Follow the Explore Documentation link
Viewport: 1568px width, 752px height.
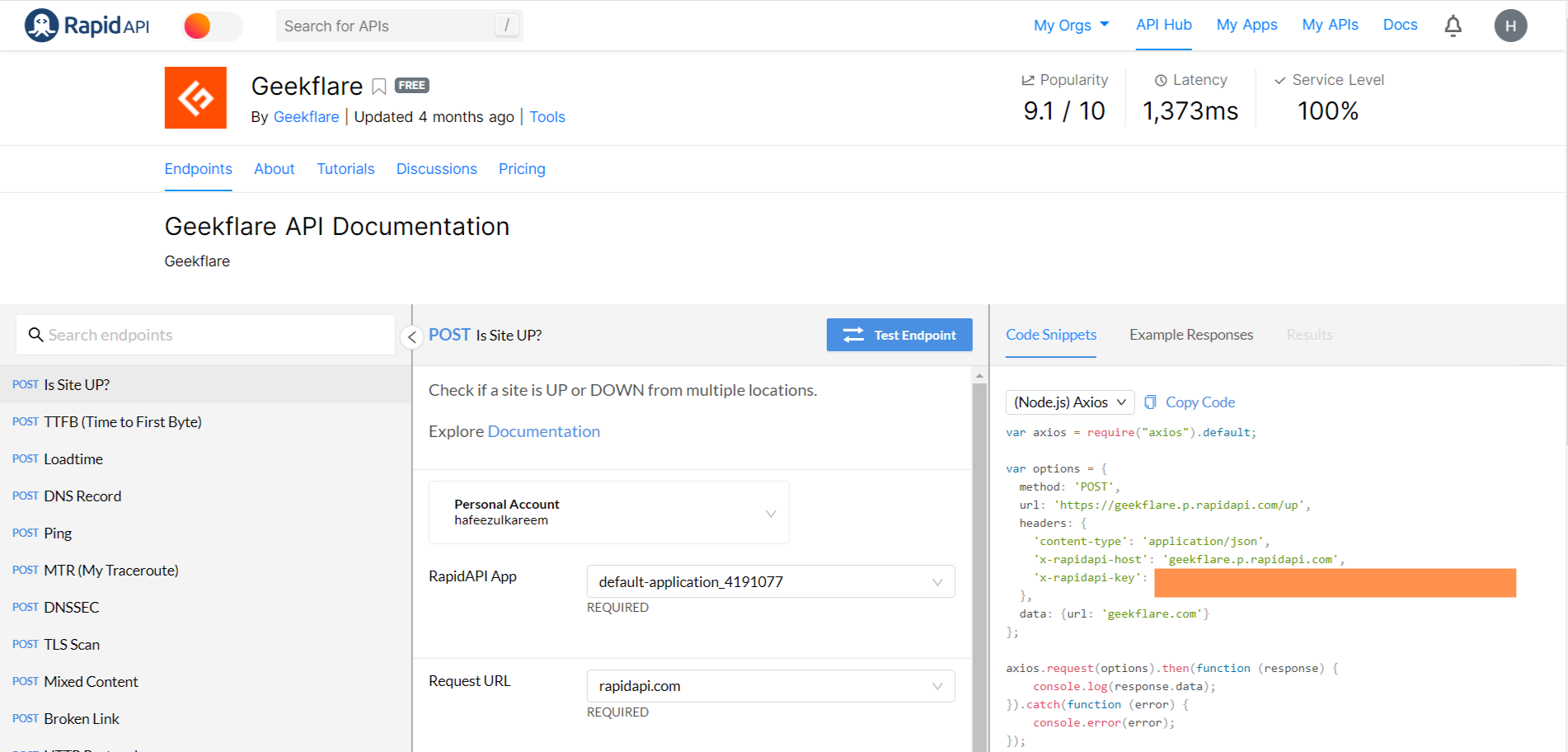point(543,431)
